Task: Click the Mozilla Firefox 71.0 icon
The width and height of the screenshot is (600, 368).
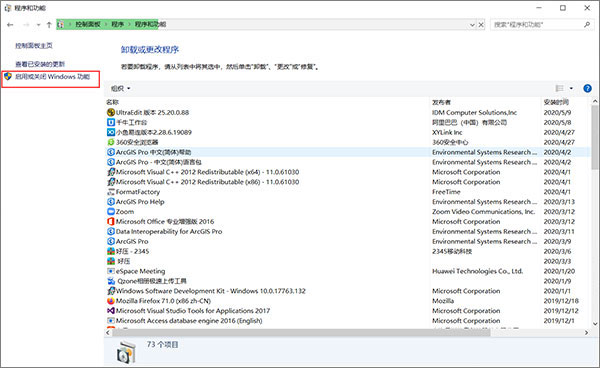Action: 111,301
